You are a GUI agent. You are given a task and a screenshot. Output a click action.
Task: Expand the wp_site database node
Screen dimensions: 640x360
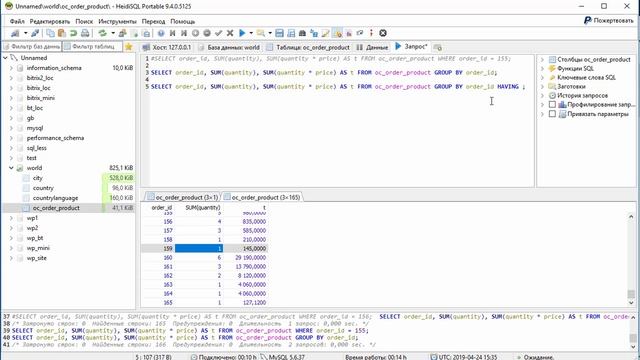click(11, 258)
